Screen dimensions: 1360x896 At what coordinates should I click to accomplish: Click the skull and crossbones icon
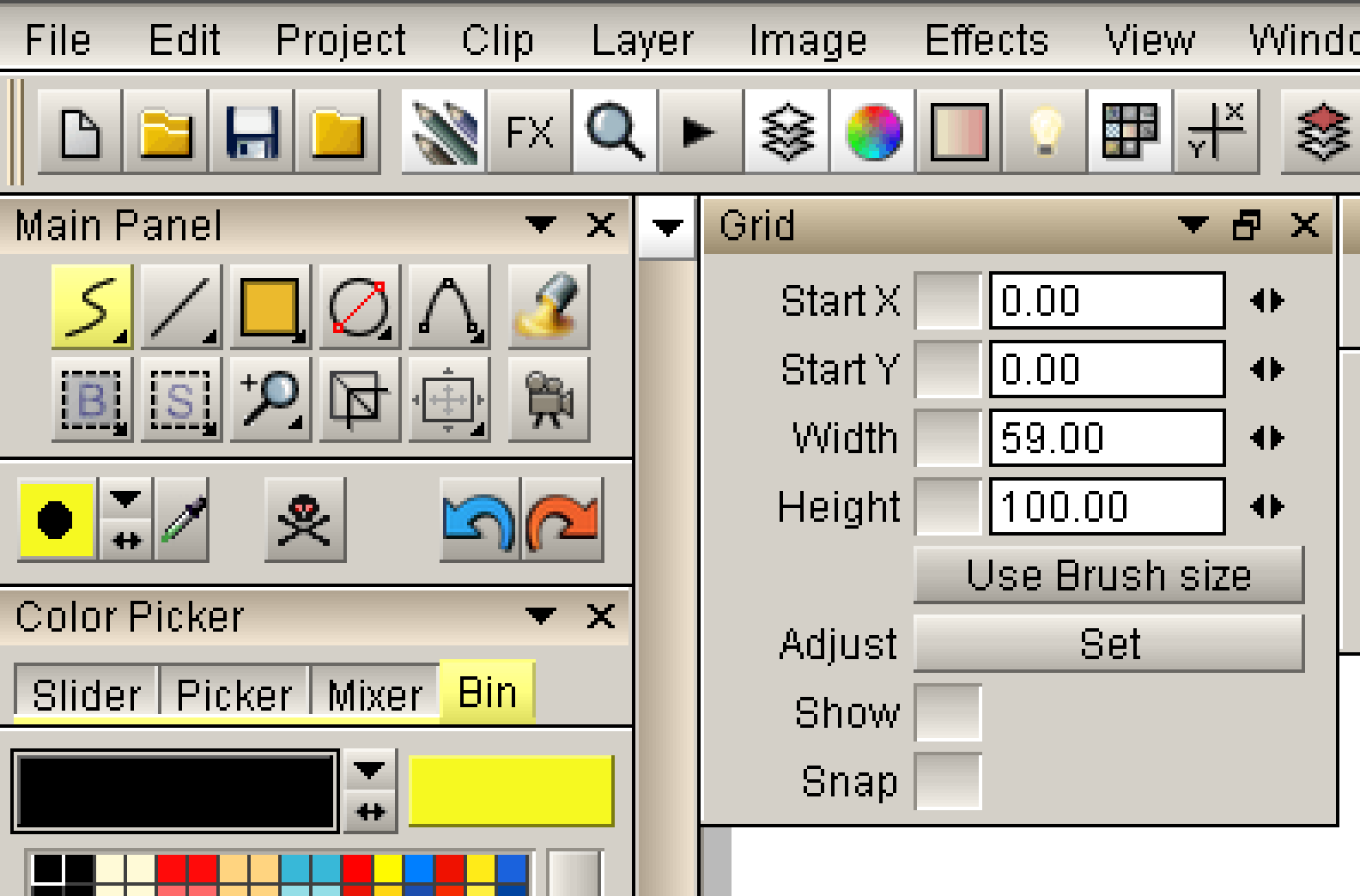tap(305, 520)
